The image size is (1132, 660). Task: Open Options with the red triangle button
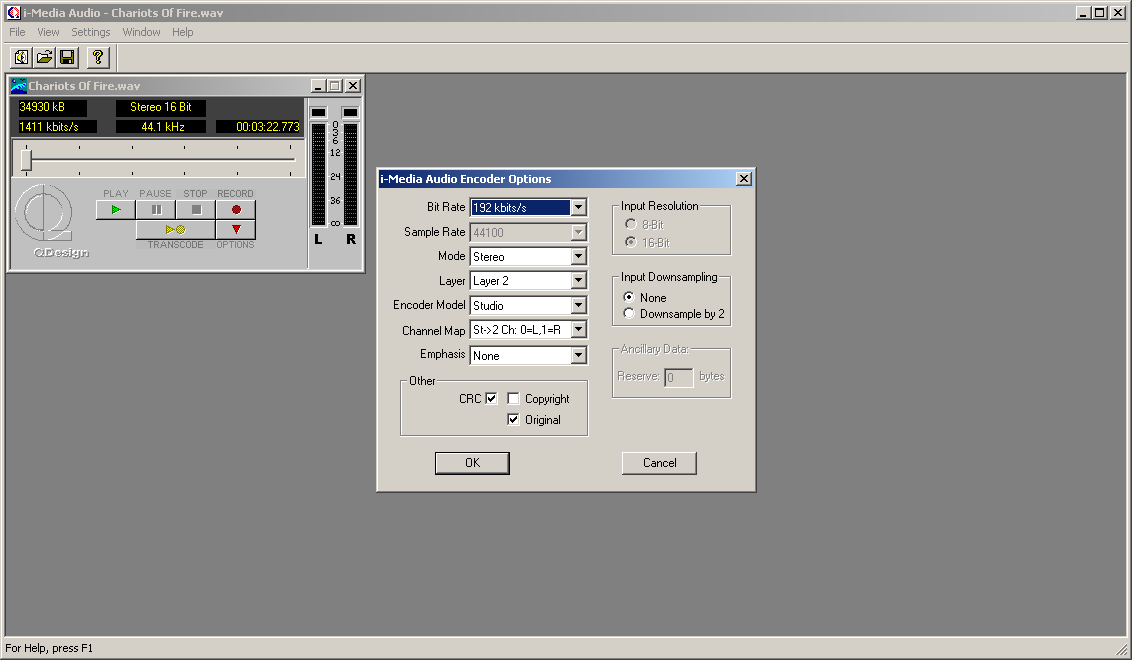coord(236,230)
